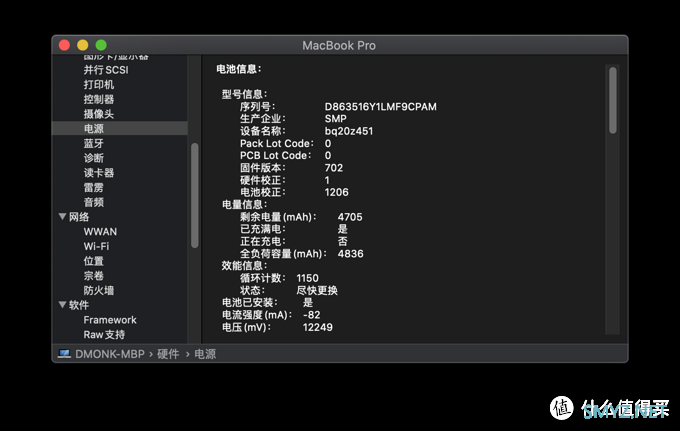The width and height of the screenshot is (680, 431).
Task: Click the status value 尽快更换
Action: point(317,290)
